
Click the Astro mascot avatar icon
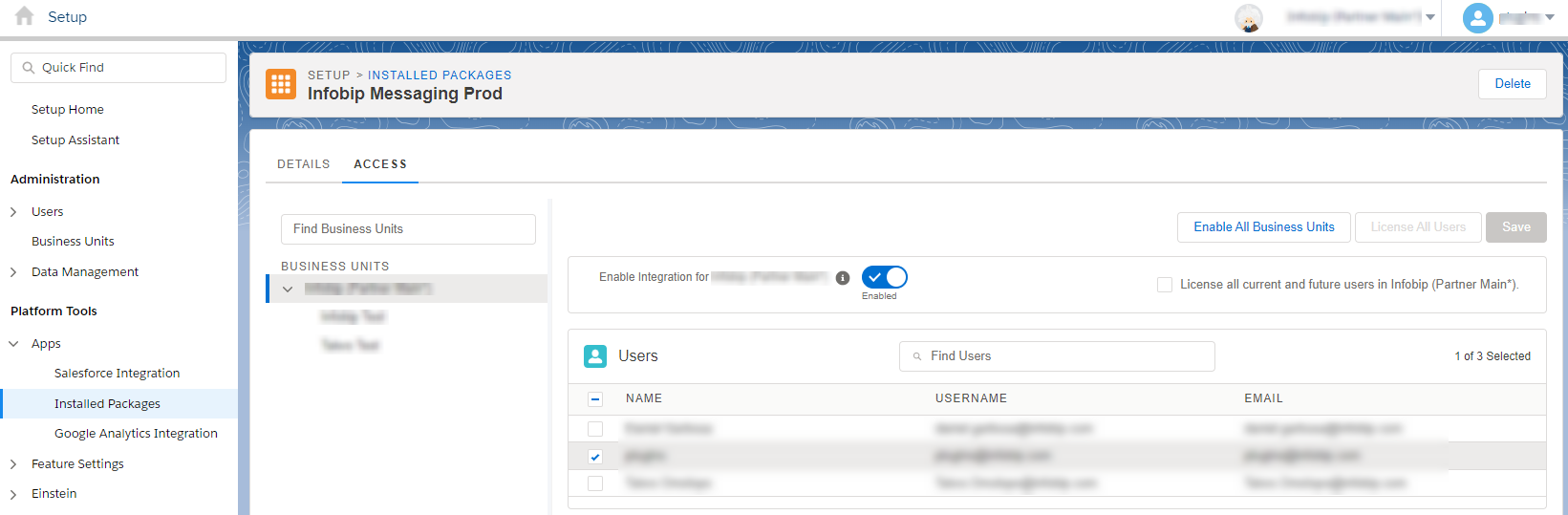coord(1248,17)
